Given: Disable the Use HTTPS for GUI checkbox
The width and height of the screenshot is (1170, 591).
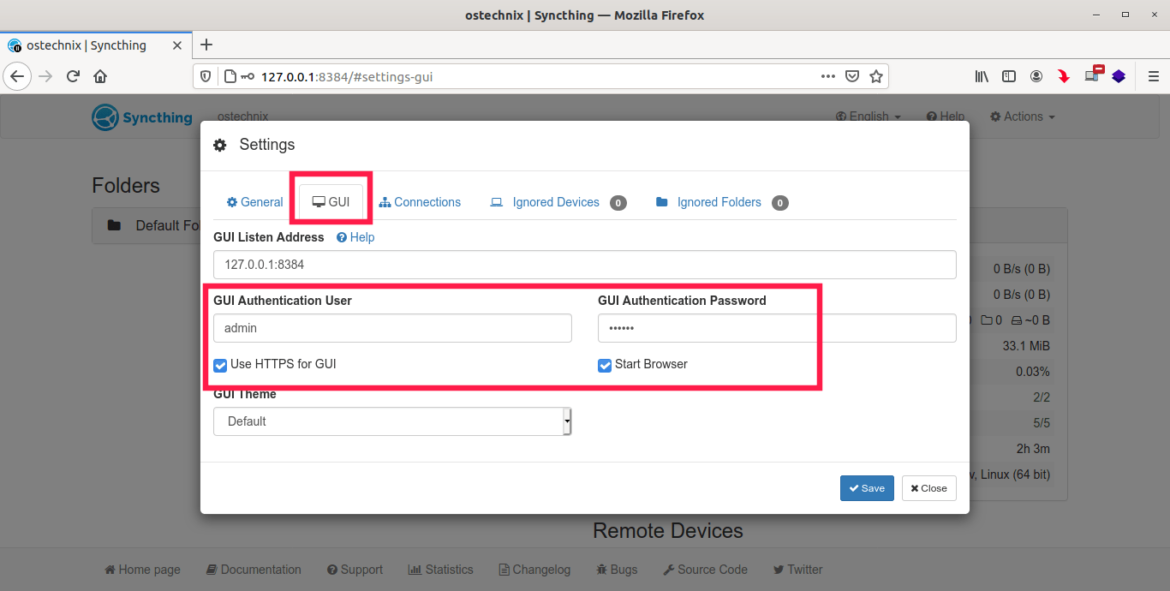Looking at the screenshot, I should pos(220,365).
